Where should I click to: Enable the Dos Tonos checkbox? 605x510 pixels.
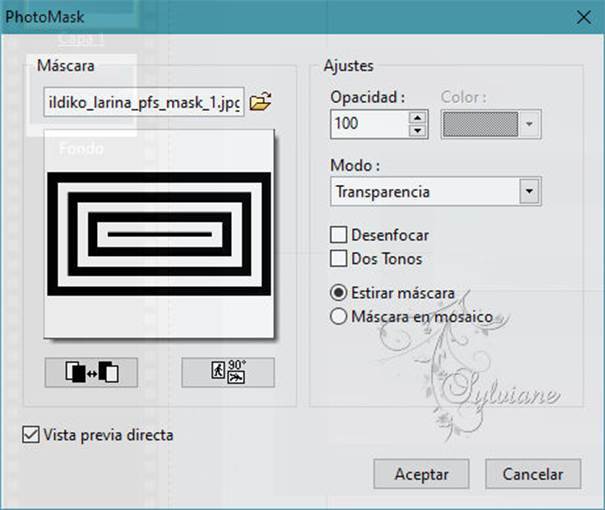pyautogui.click(x=338, y=258)
